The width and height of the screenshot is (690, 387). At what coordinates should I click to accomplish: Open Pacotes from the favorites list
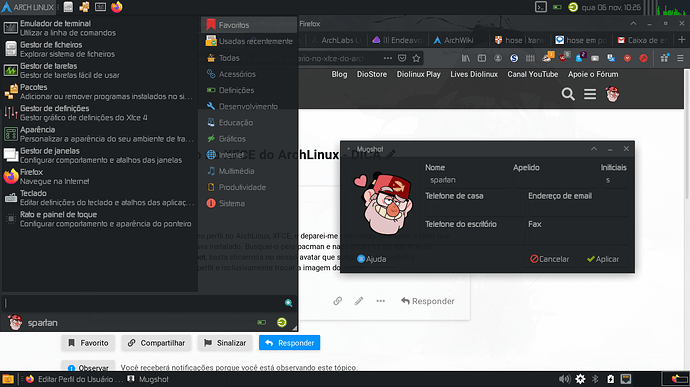tap(99, 92)
